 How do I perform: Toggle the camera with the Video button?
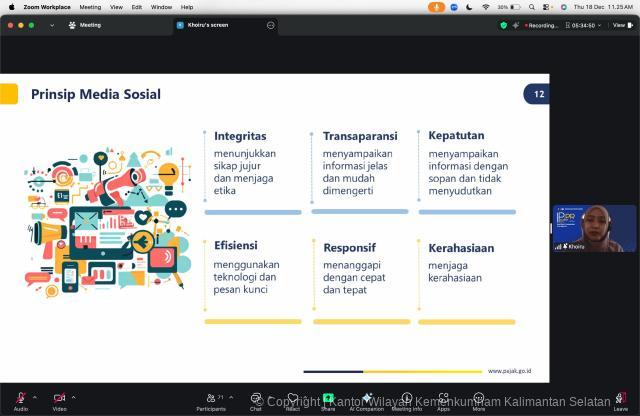point(59,399)
